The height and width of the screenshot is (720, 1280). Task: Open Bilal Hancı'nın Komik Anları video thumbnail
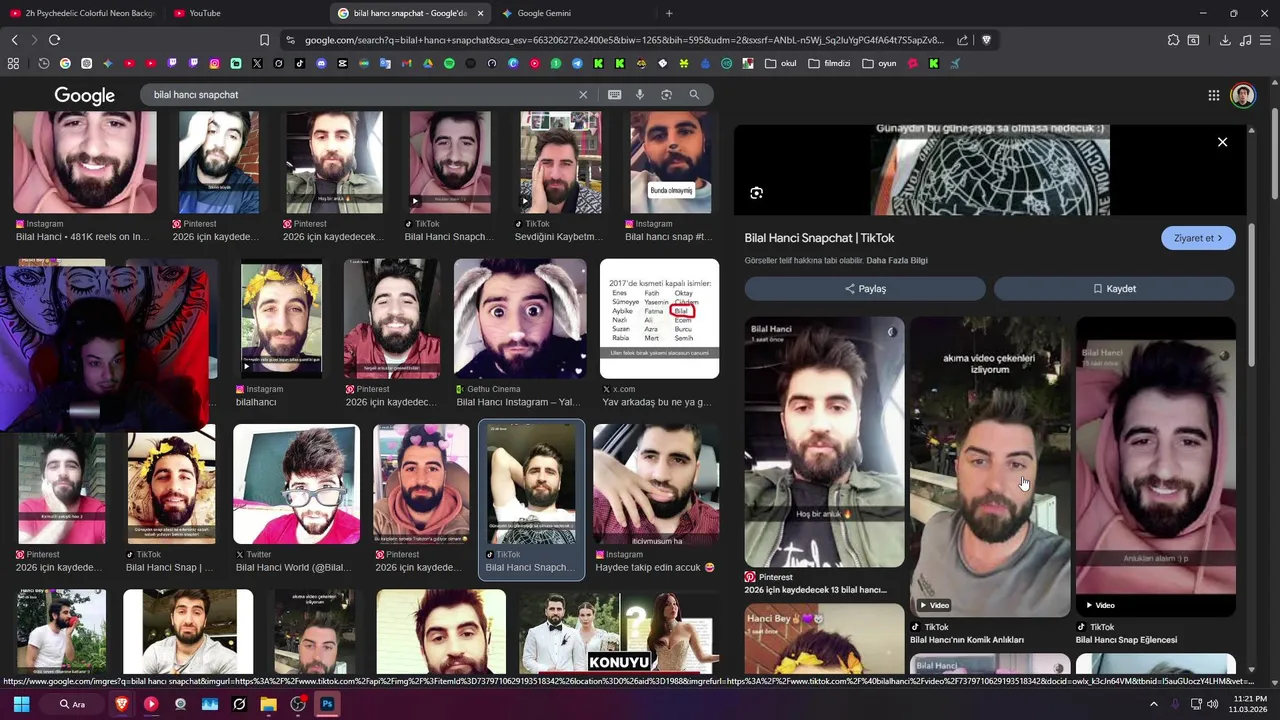pos(990,466)
